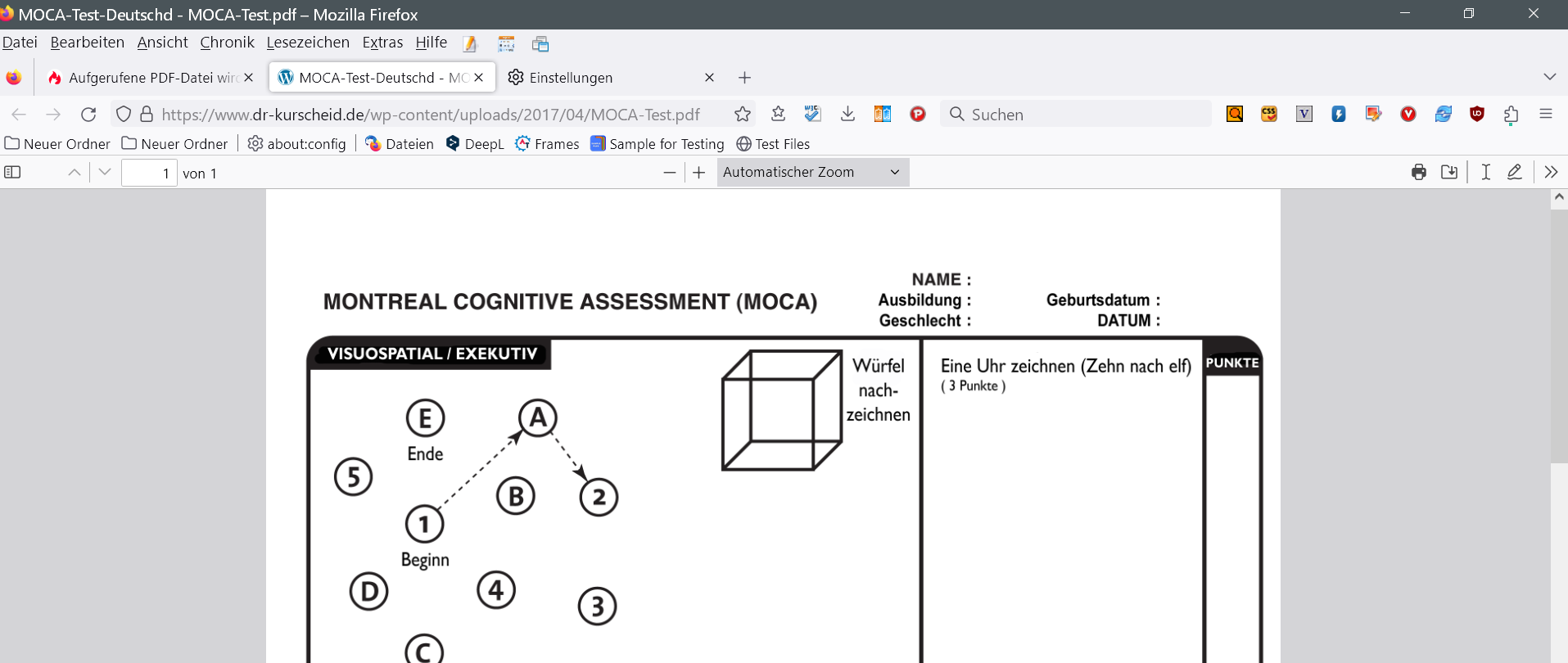This screenshot has width=1568, height=663.
Task: Select the text annotation tool
Action: (x=1485, y=172)
